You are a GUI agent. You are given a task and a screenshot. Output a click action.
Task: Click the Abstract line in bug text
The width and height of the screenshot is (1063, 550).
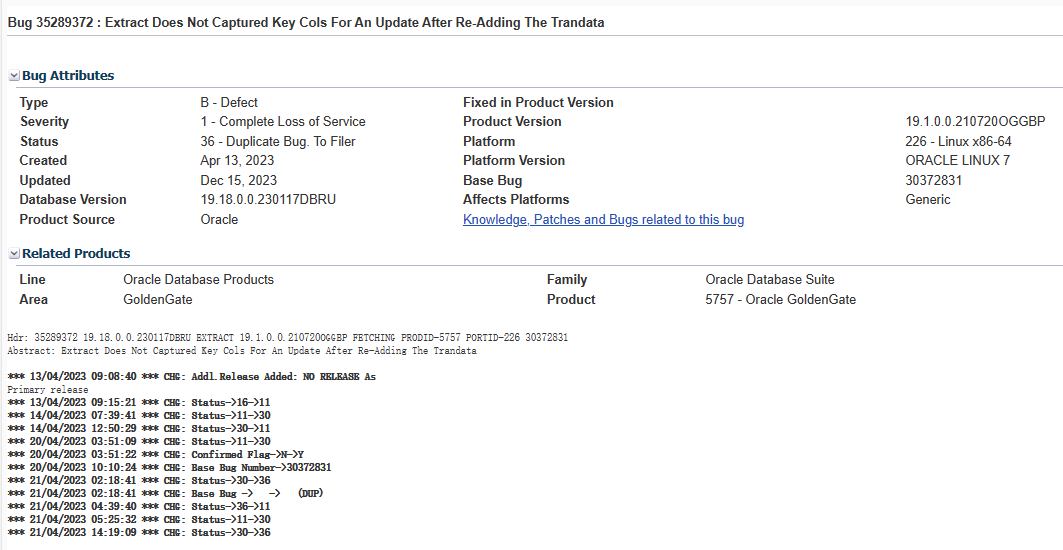pos(242,351)
